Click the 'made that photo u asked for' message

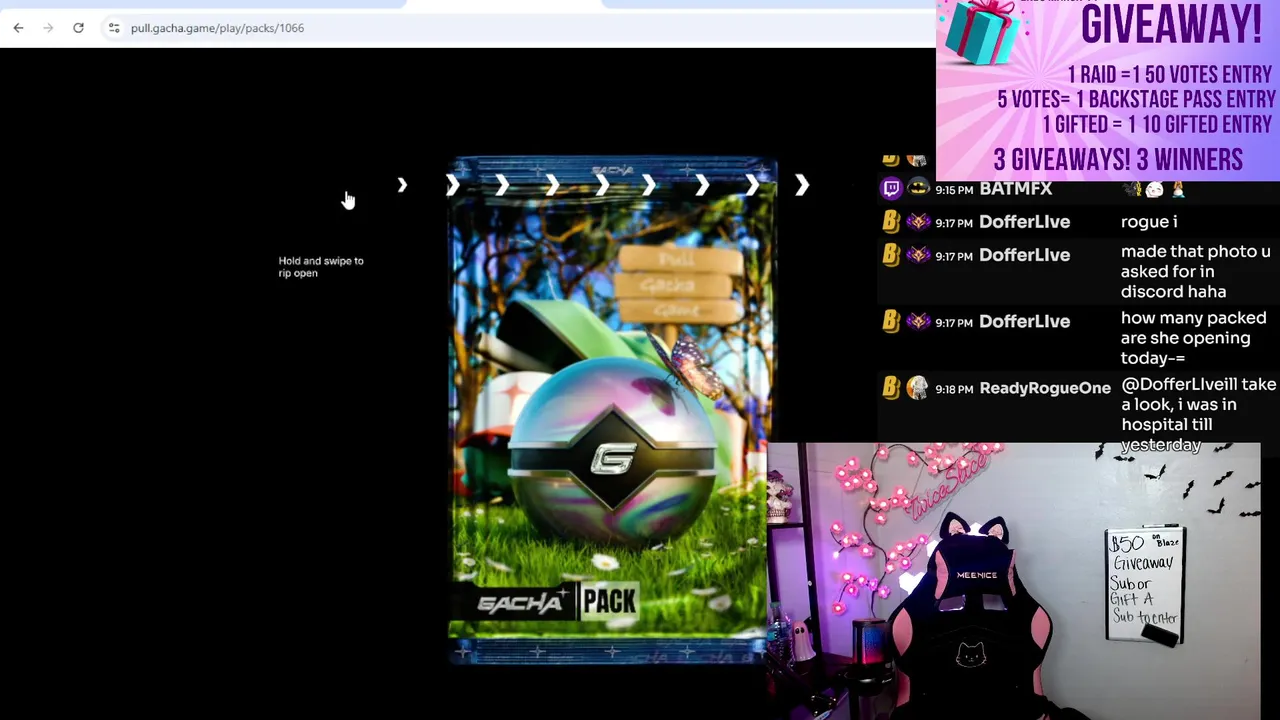click(x=1195, y=272)
